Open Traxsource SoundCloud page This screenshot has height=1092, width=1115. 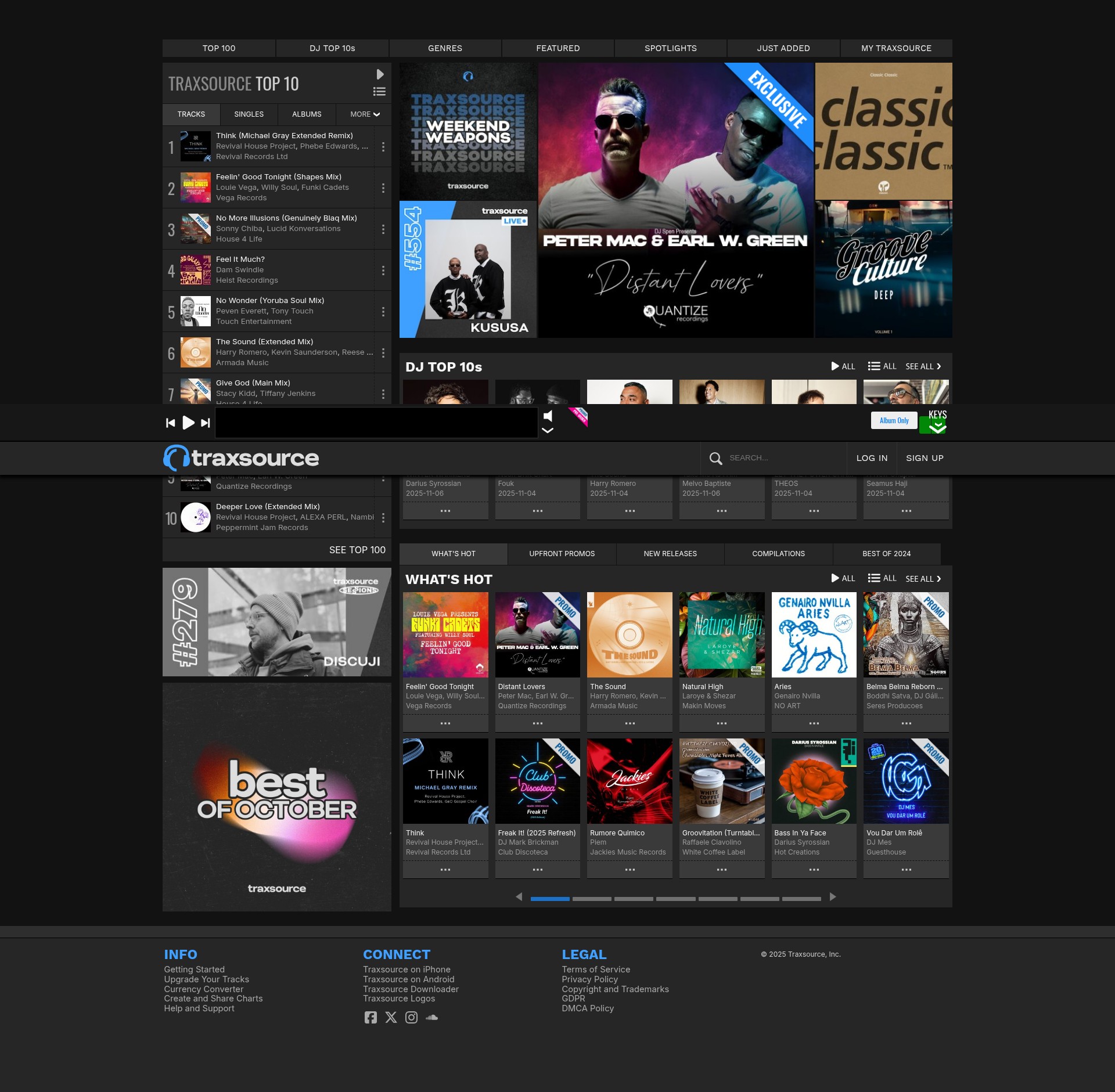(431, 1017)
